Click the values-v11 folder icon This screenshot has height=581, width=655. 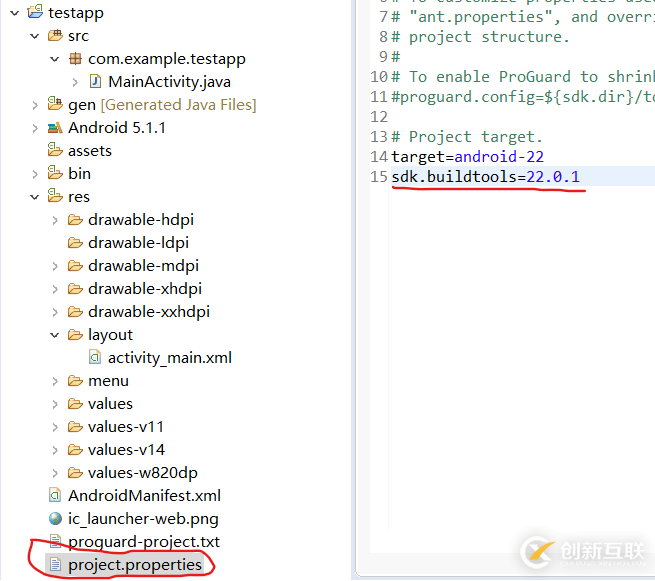tap(75, 426)
